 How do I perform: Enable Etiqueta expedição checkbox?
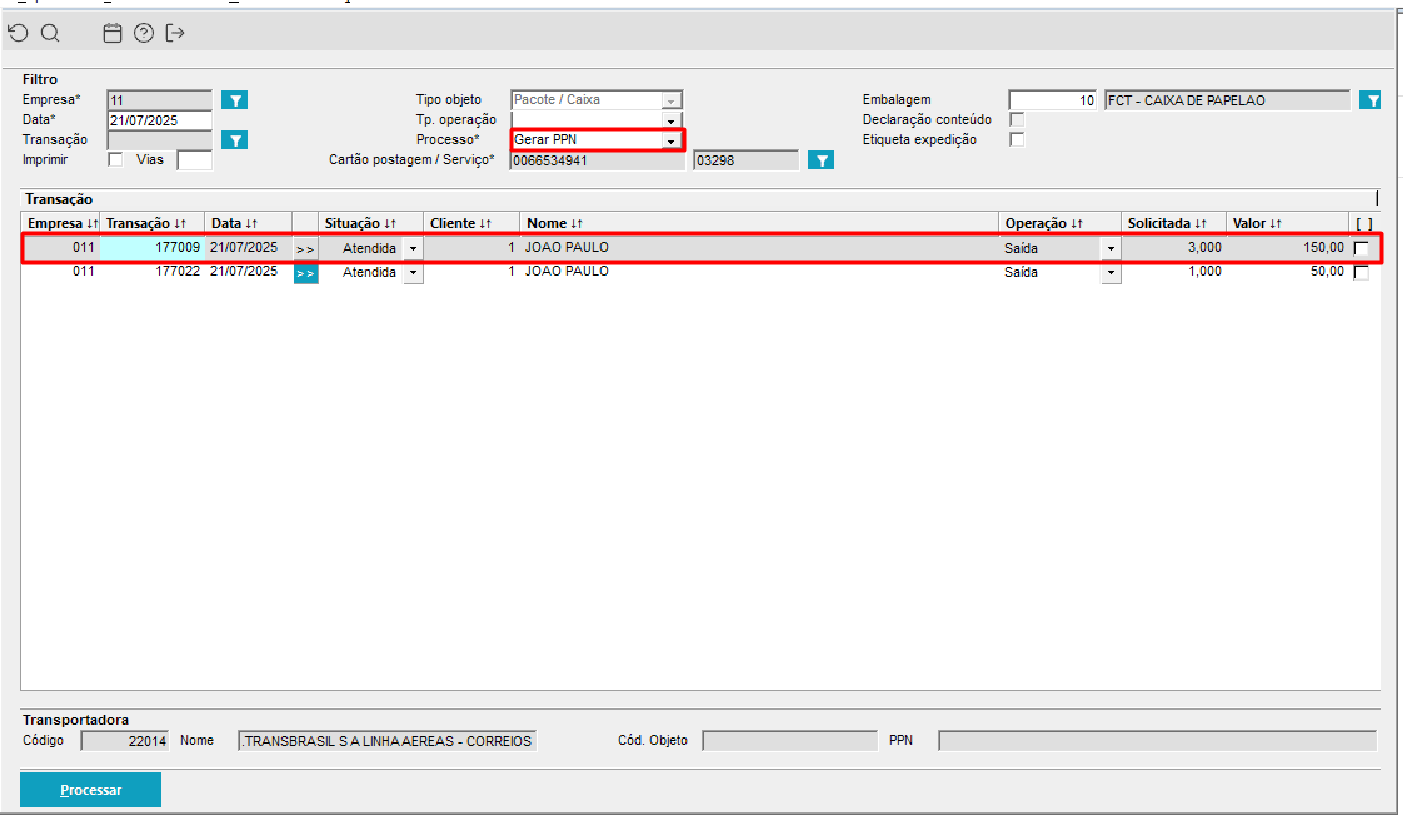pyautogui.click(x=1017, y=140)
